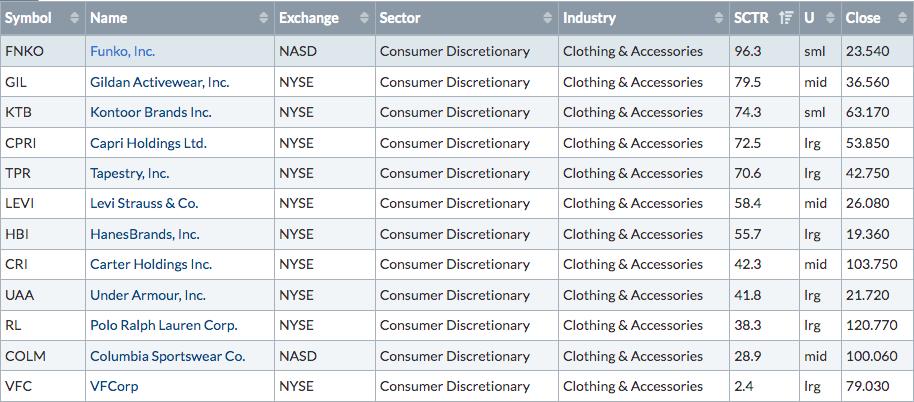
Task: Open Levi Strauss & Co. page
Action: [144, 203]
